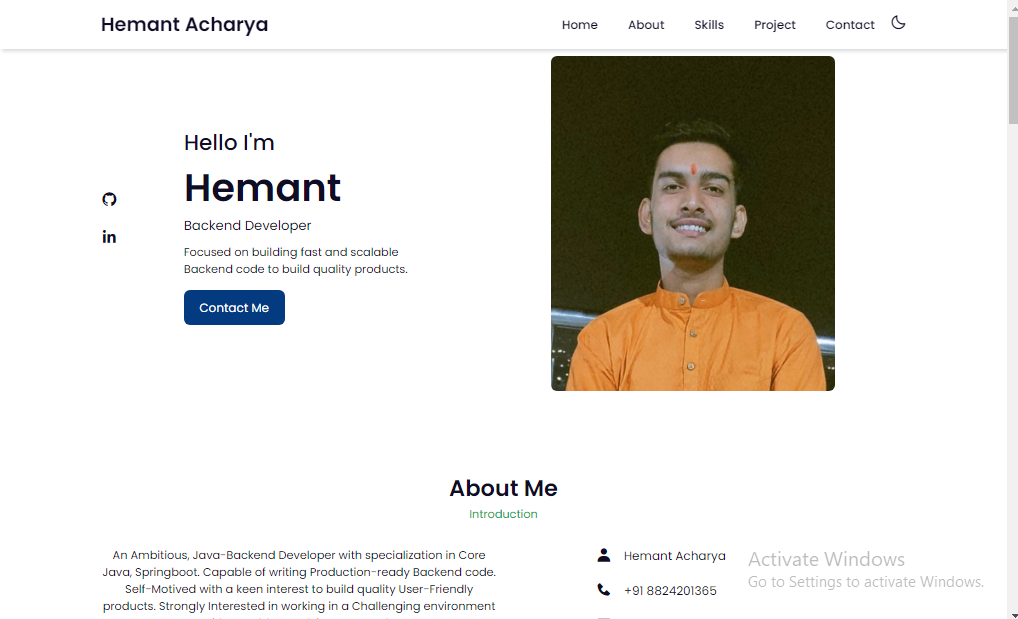Click the phone number +91 8824201365
The height and width of the screenshot is (619, 1018).
tap(670, 590)
